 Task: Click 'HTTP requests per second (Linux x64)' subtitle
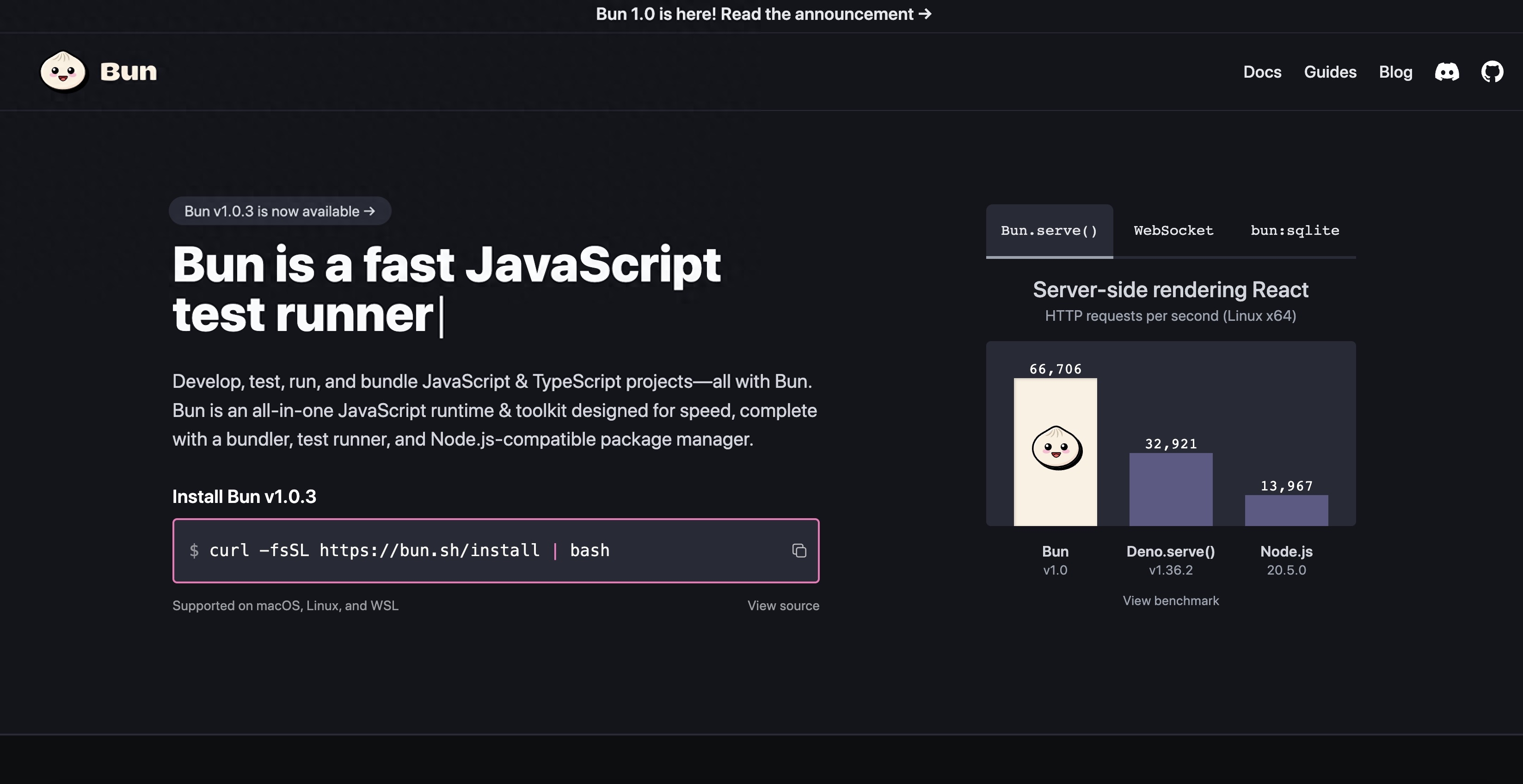tap(1171, 316)
